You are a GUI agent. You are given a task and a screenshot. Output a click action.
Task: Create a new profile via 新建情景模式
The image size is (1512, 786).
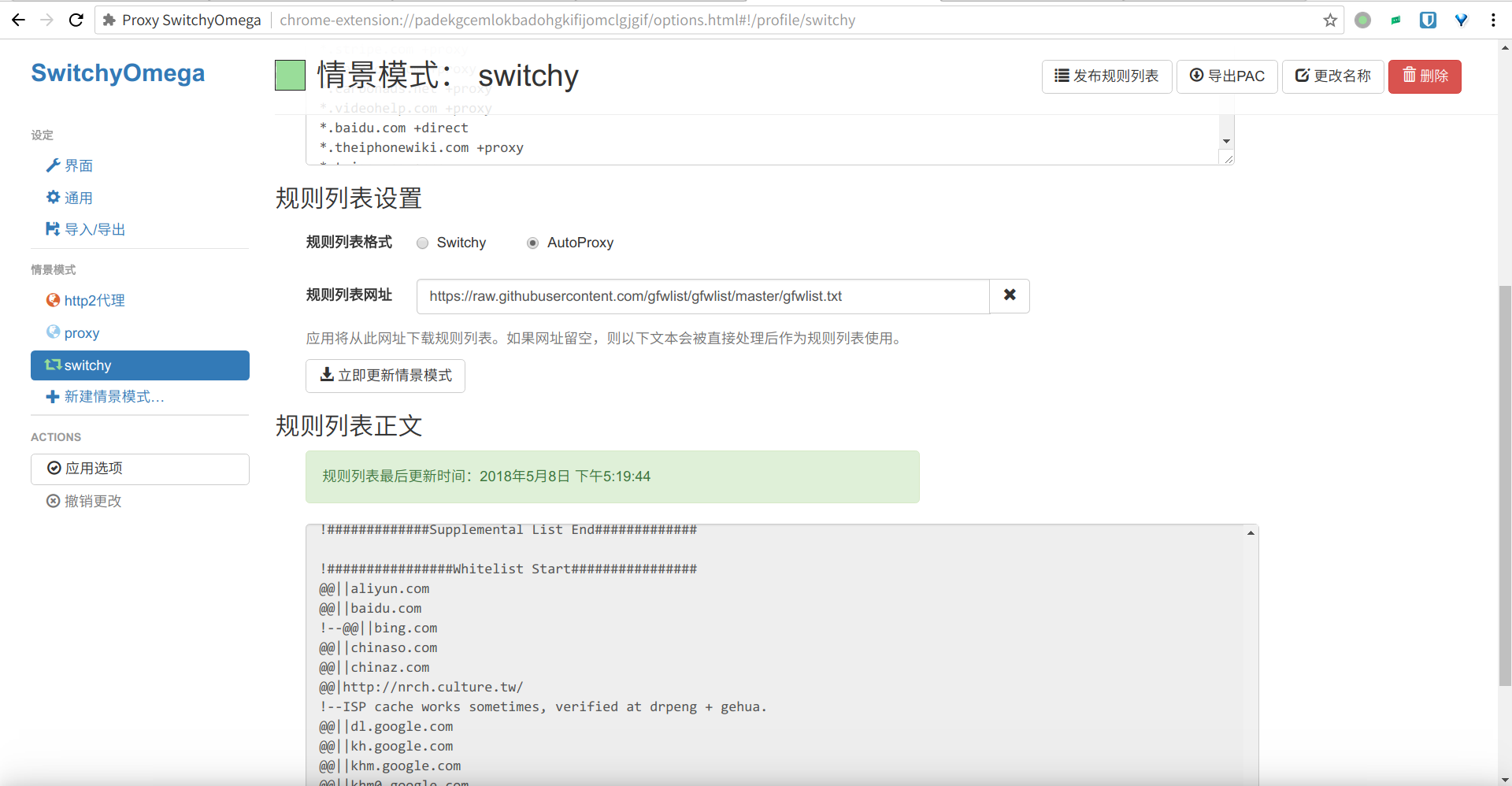(106, 396)
